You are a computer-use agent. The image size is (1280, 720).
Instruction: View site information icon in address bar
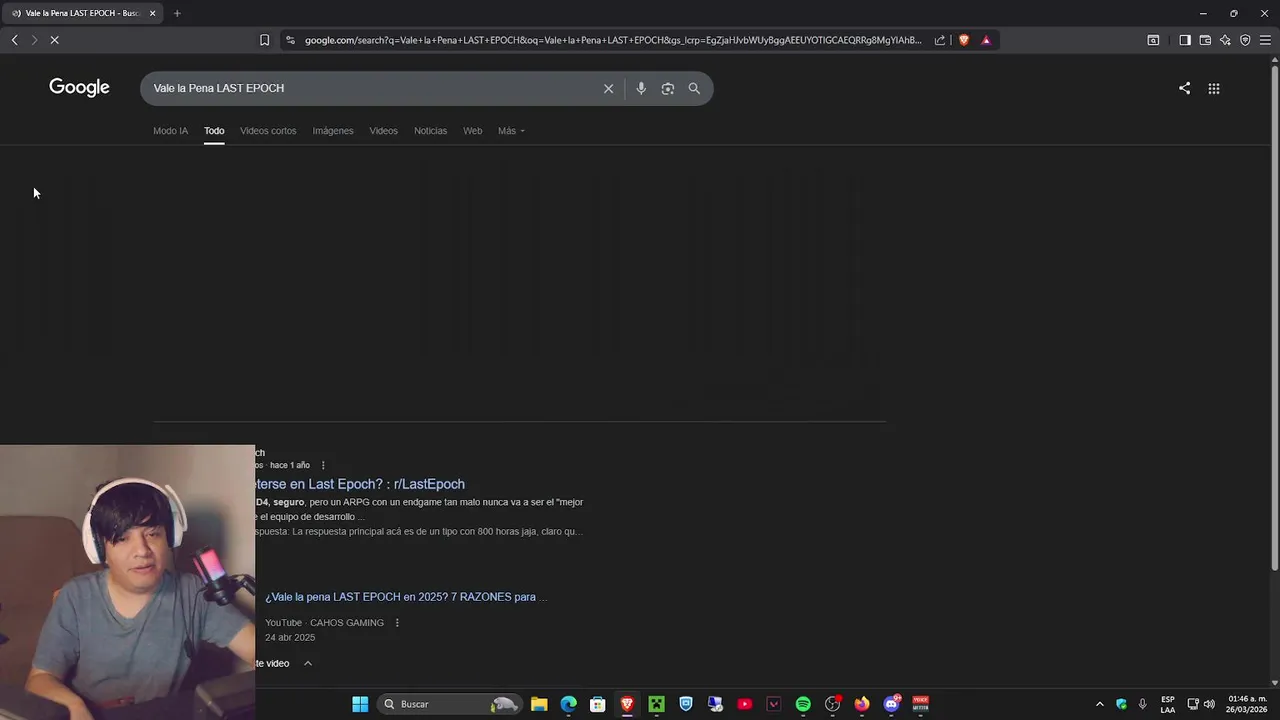290,40
